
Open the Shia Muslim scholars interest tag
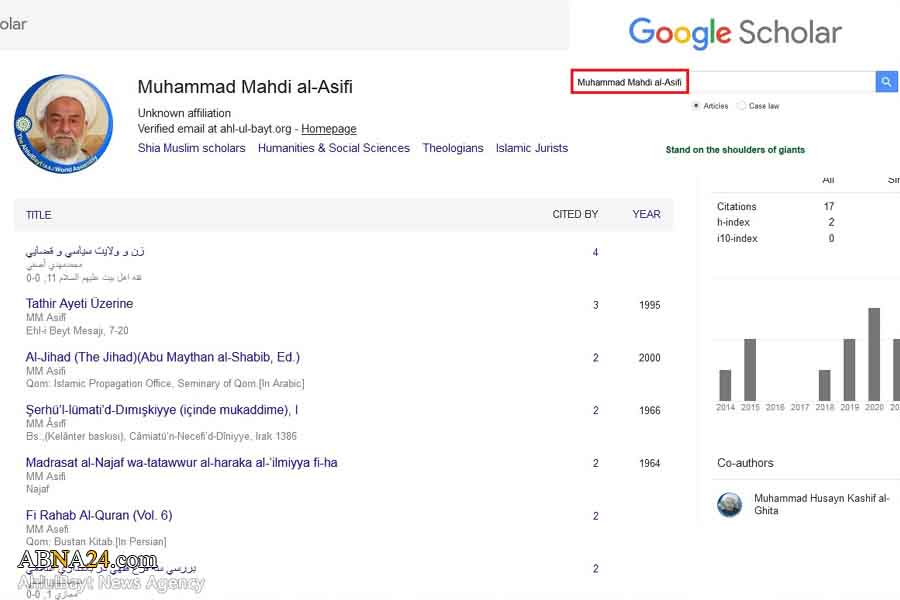point(191,148)
